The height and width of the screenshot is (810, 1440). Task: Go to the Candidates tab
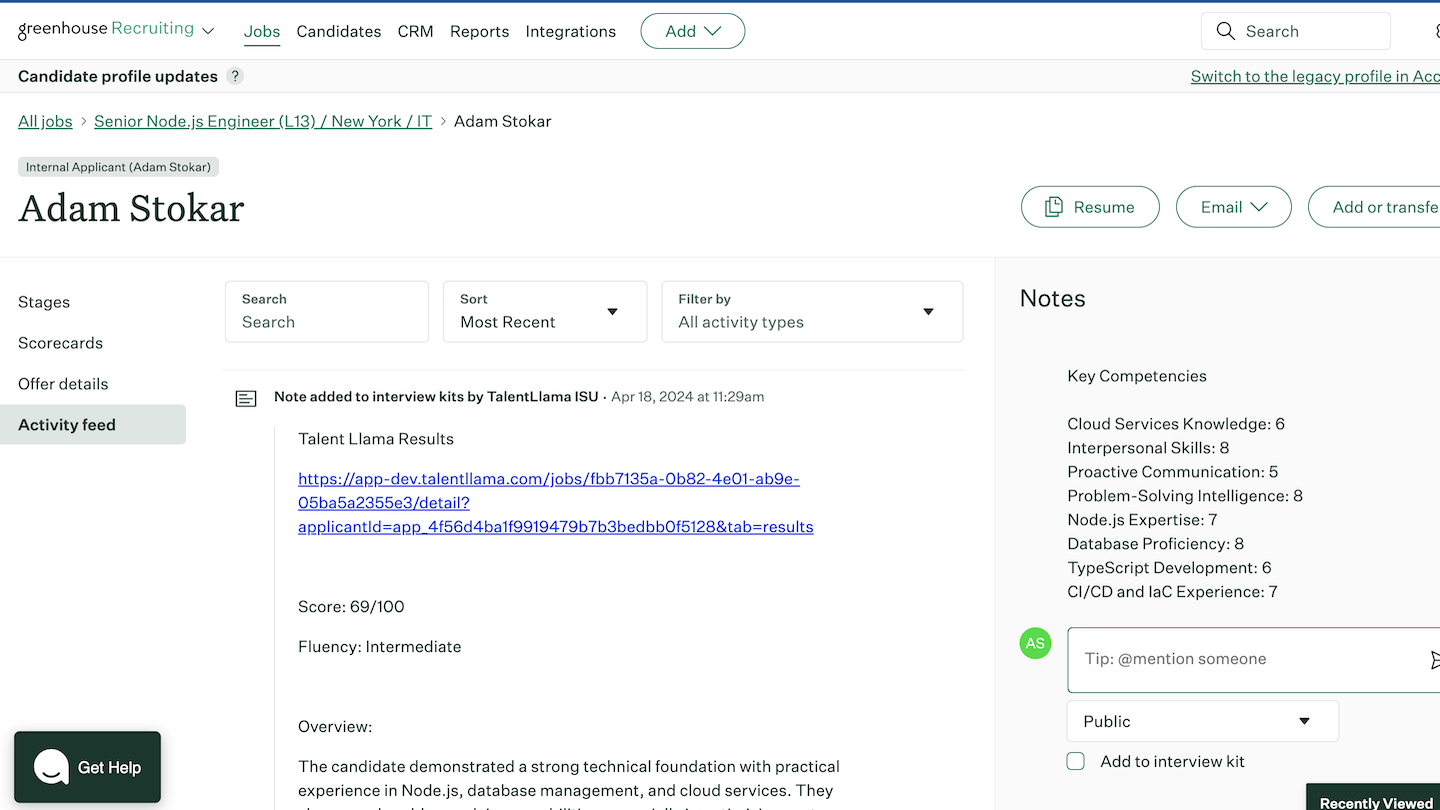coord(339,31)
